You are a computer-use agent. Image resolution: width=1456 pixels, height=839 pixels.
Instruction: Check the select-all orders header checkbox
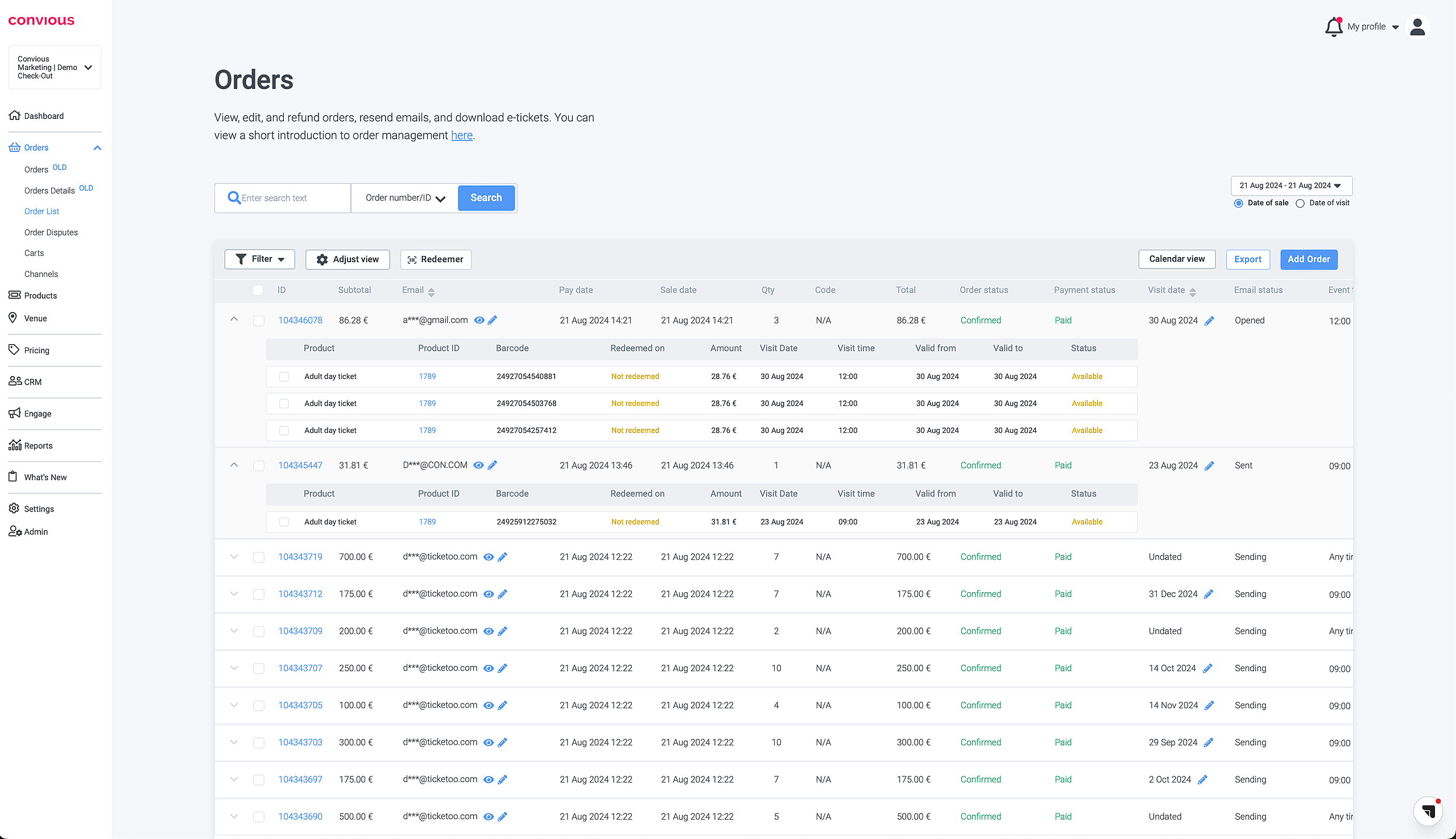point(258,291)
